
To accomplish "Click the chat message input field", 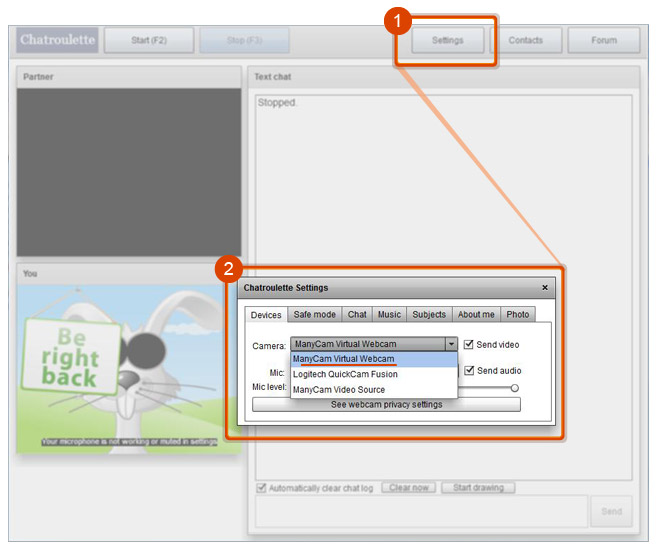I will pos(421,511).
